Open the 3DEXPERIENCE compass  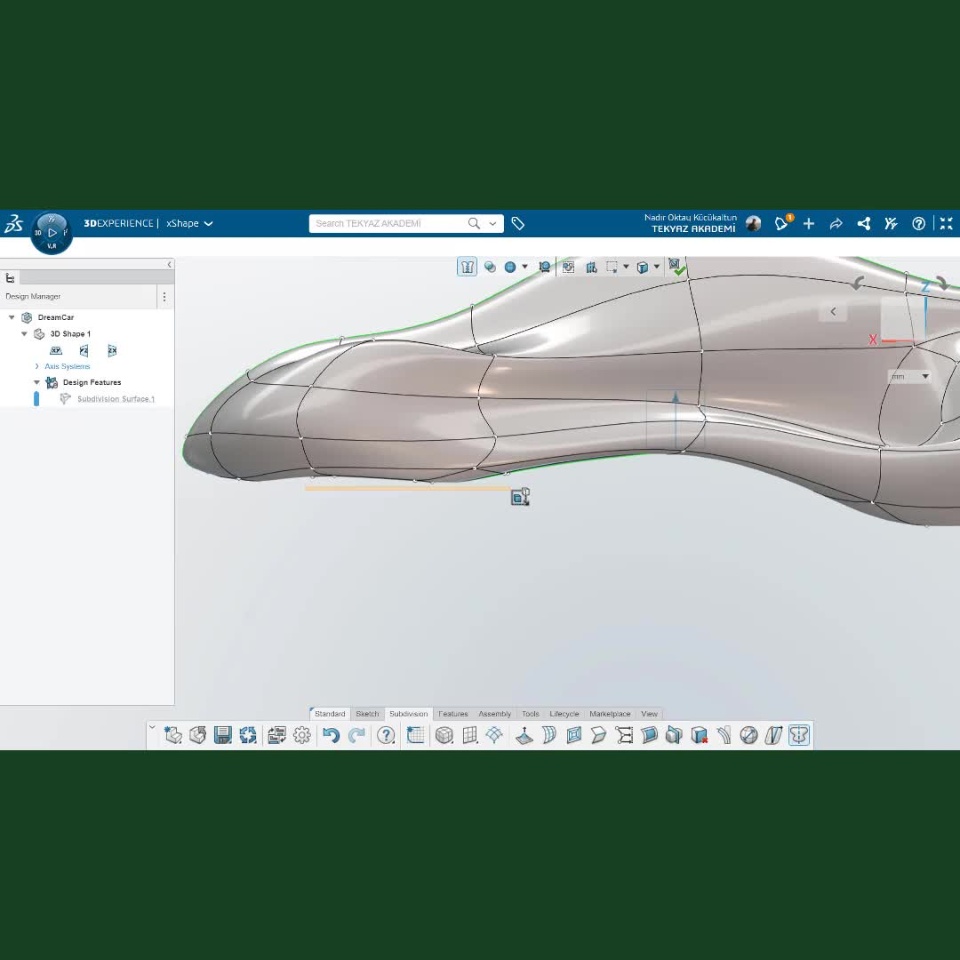click(x=51, y=233)
